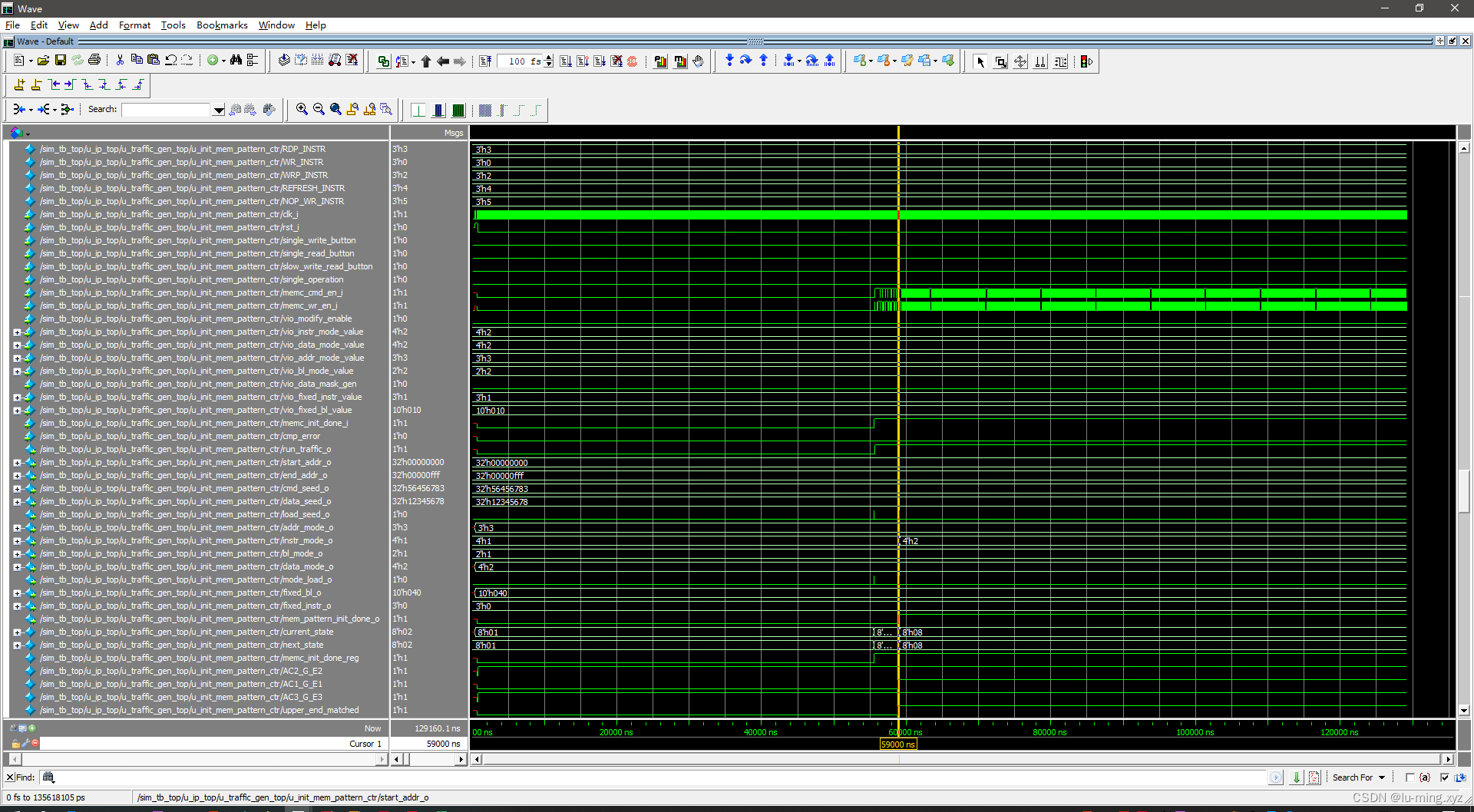Open the Find binoculars tool
Screen dimensions: 1474x812
[236, 60]
